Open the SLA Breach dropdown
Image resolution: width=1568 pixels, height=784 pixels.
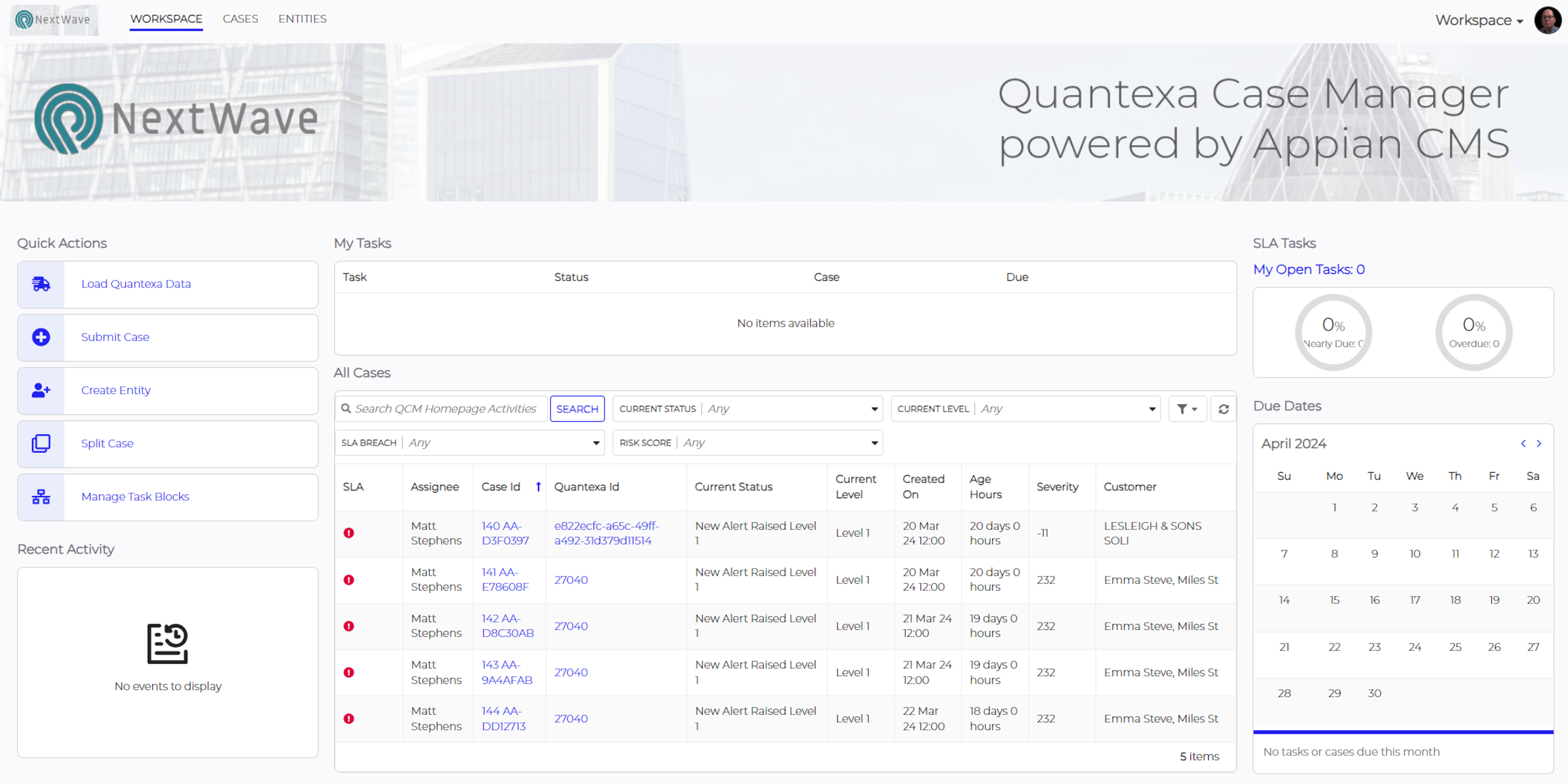click(x=469, y=443)
